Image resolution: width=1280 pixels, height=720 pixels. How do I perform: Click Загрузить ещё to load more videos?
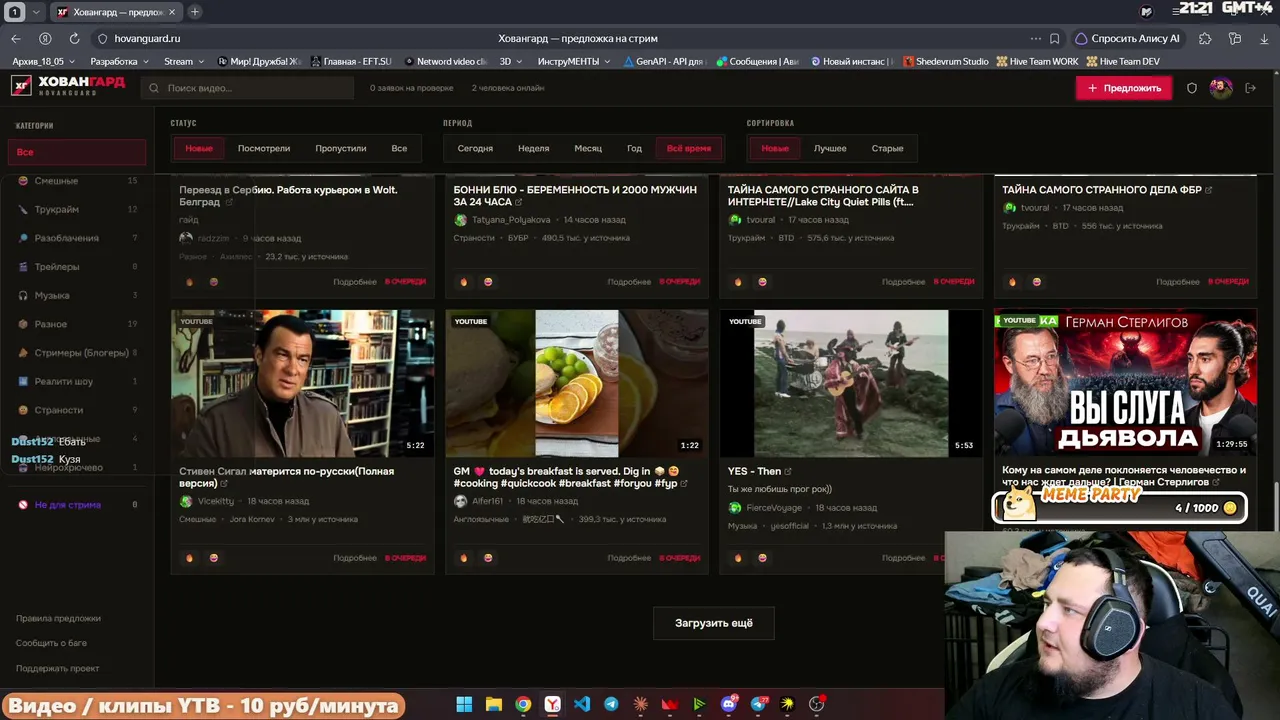(x=714, y=623)
